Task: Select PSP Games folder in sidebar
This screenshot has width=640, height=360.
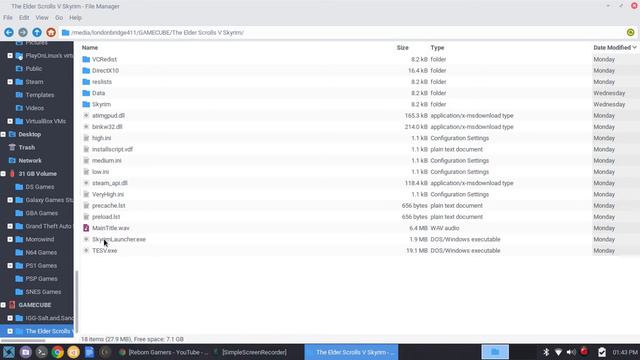Action: click(41, 279)
